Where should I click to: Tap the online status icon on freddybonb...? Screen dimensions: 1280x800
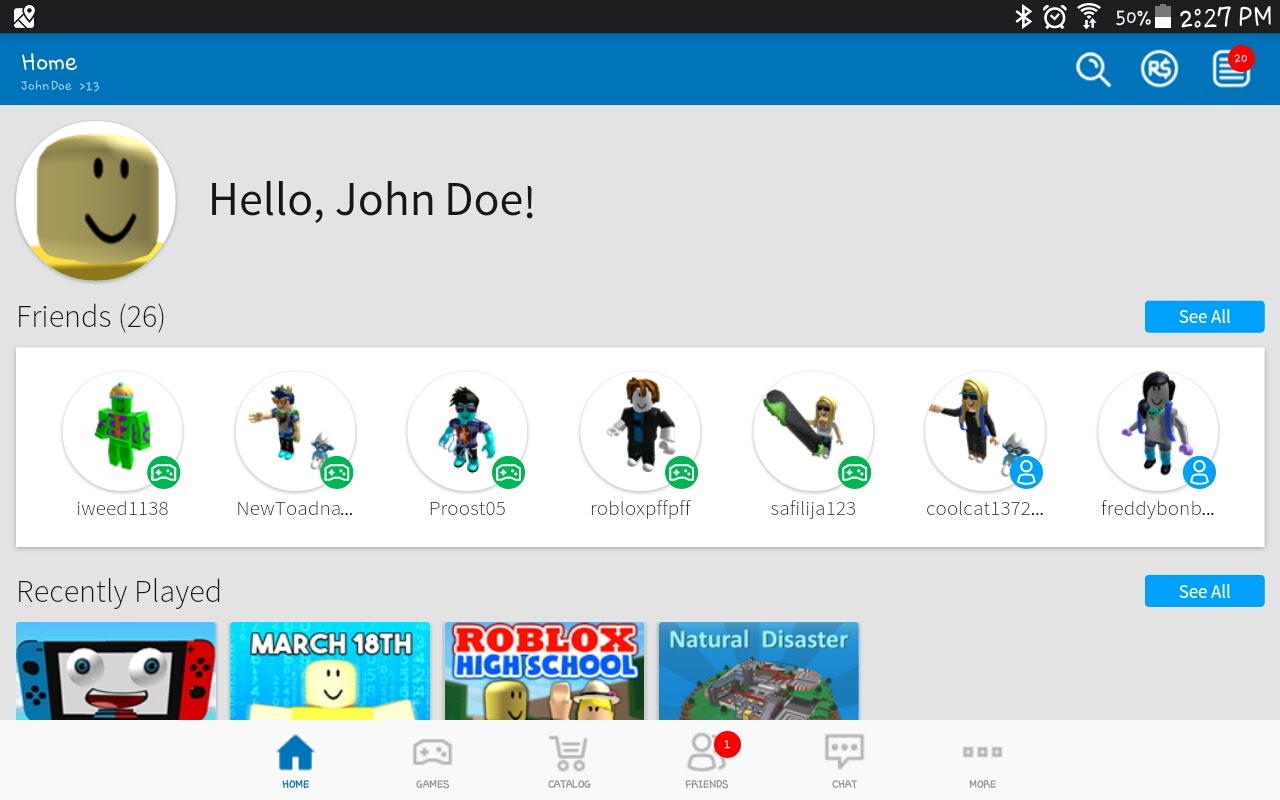pyautogui.click(x=1200, y=472)
